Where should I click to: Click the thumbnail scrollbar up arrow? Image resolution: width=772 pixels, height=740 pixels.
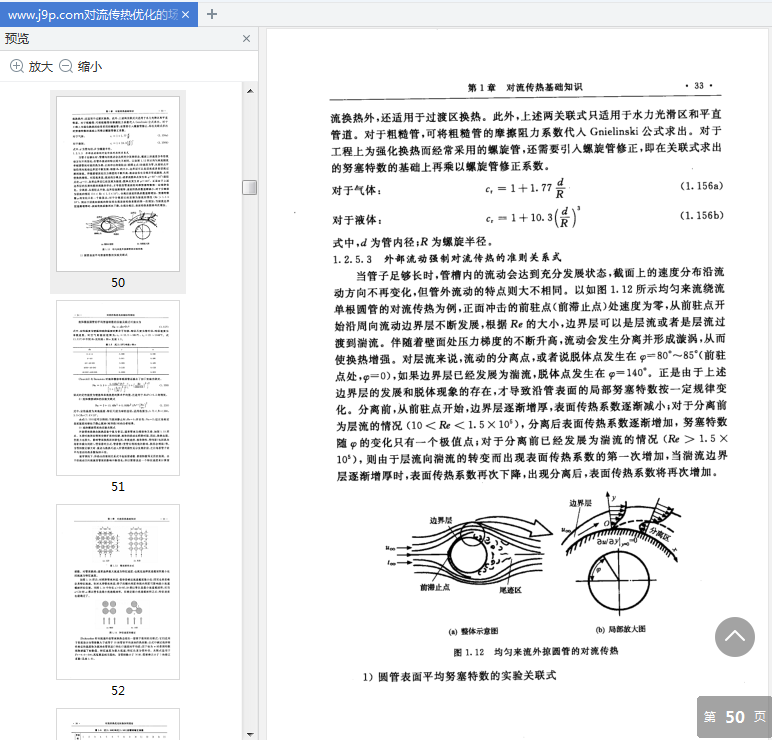point(250,91)
